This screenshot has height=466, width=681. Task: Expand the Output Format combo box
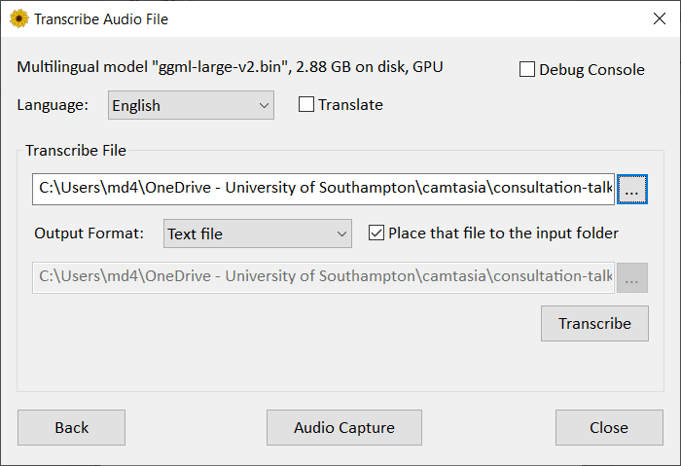[x=257, y=234]
